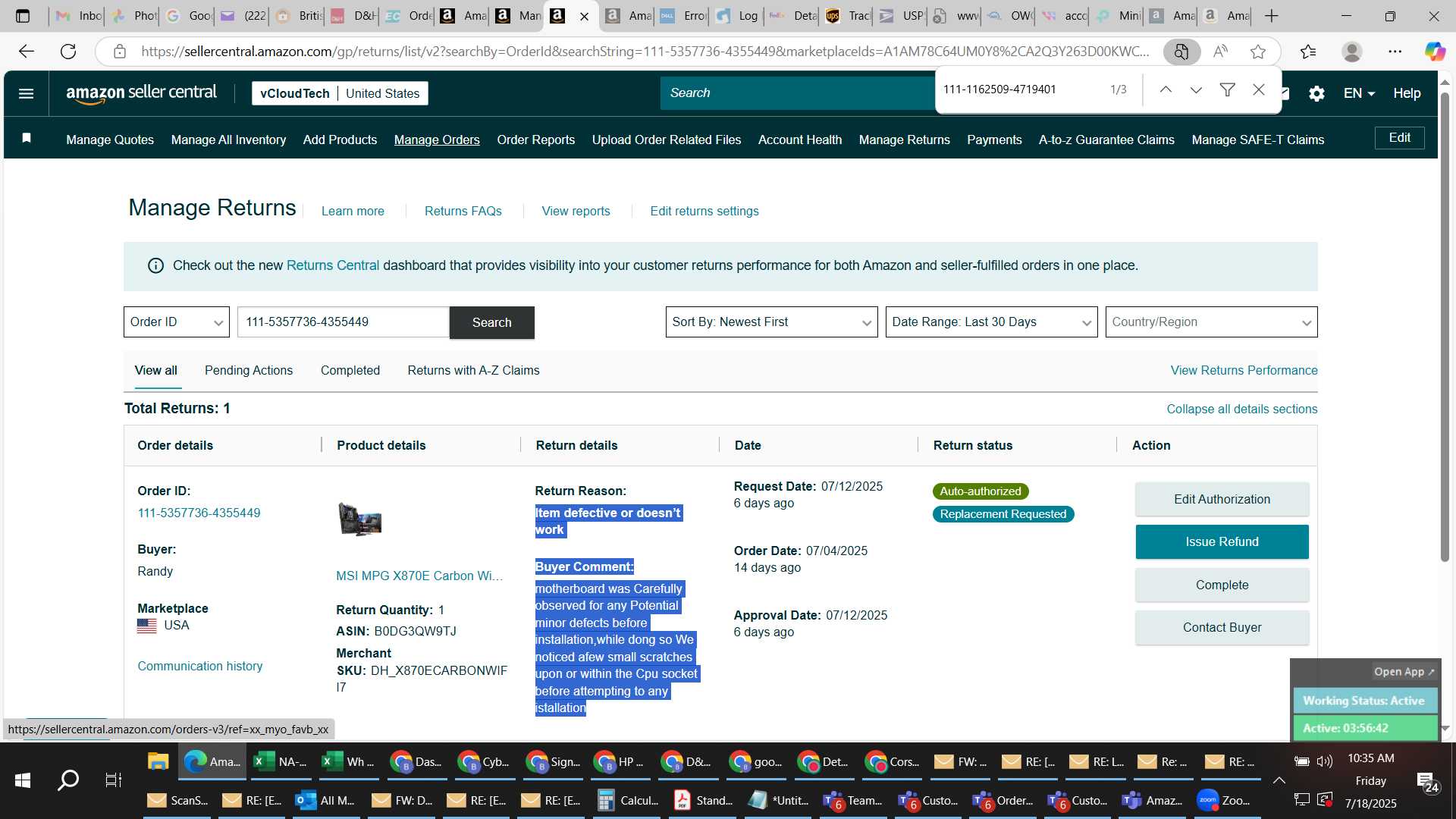1456x819 pixels.
Task: Open the Windows Start menu
Action: pyautogui.click(x=23, y=780)
